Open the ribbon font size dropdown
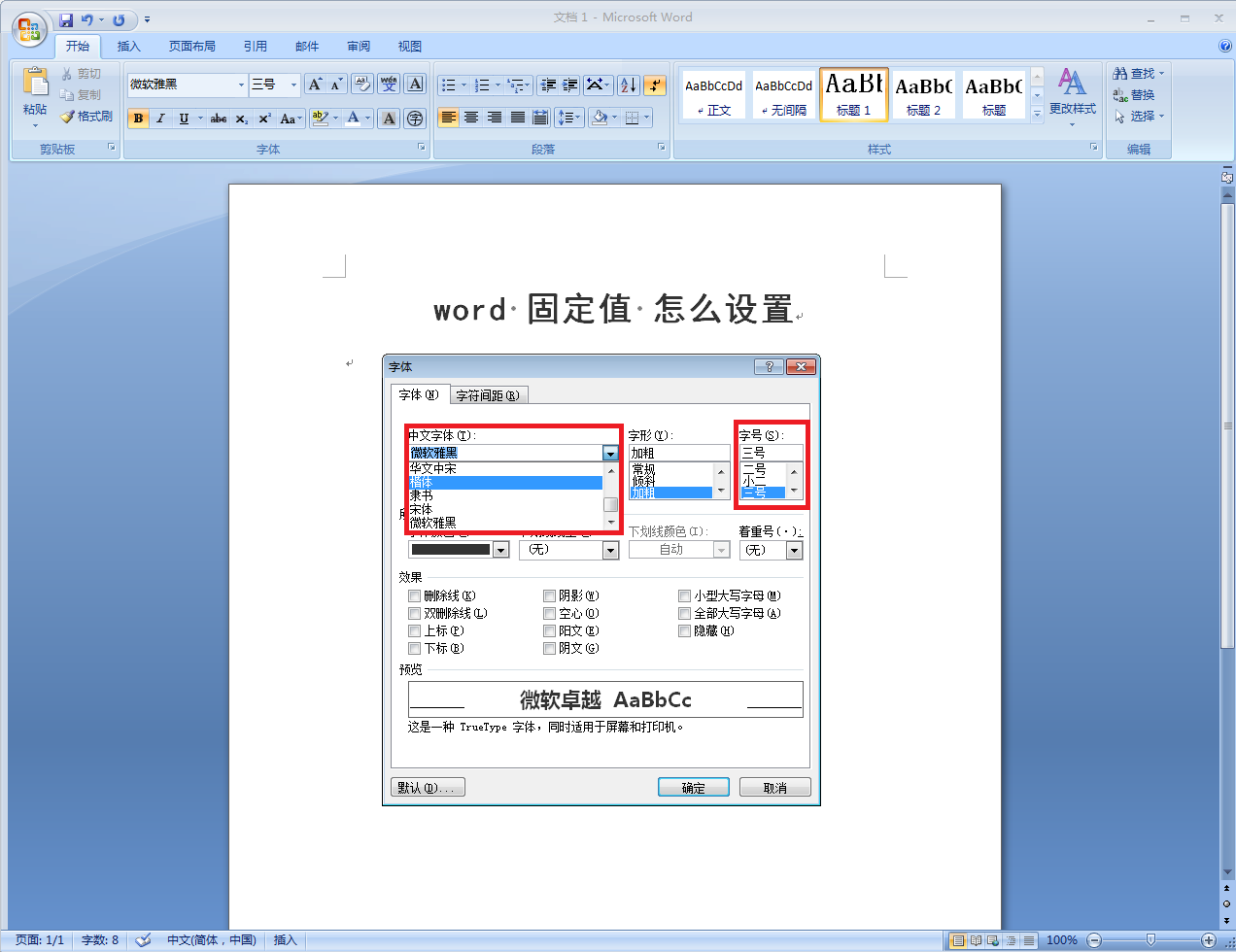Screen dimensions: 1236x952 click(x=293, y=85)
